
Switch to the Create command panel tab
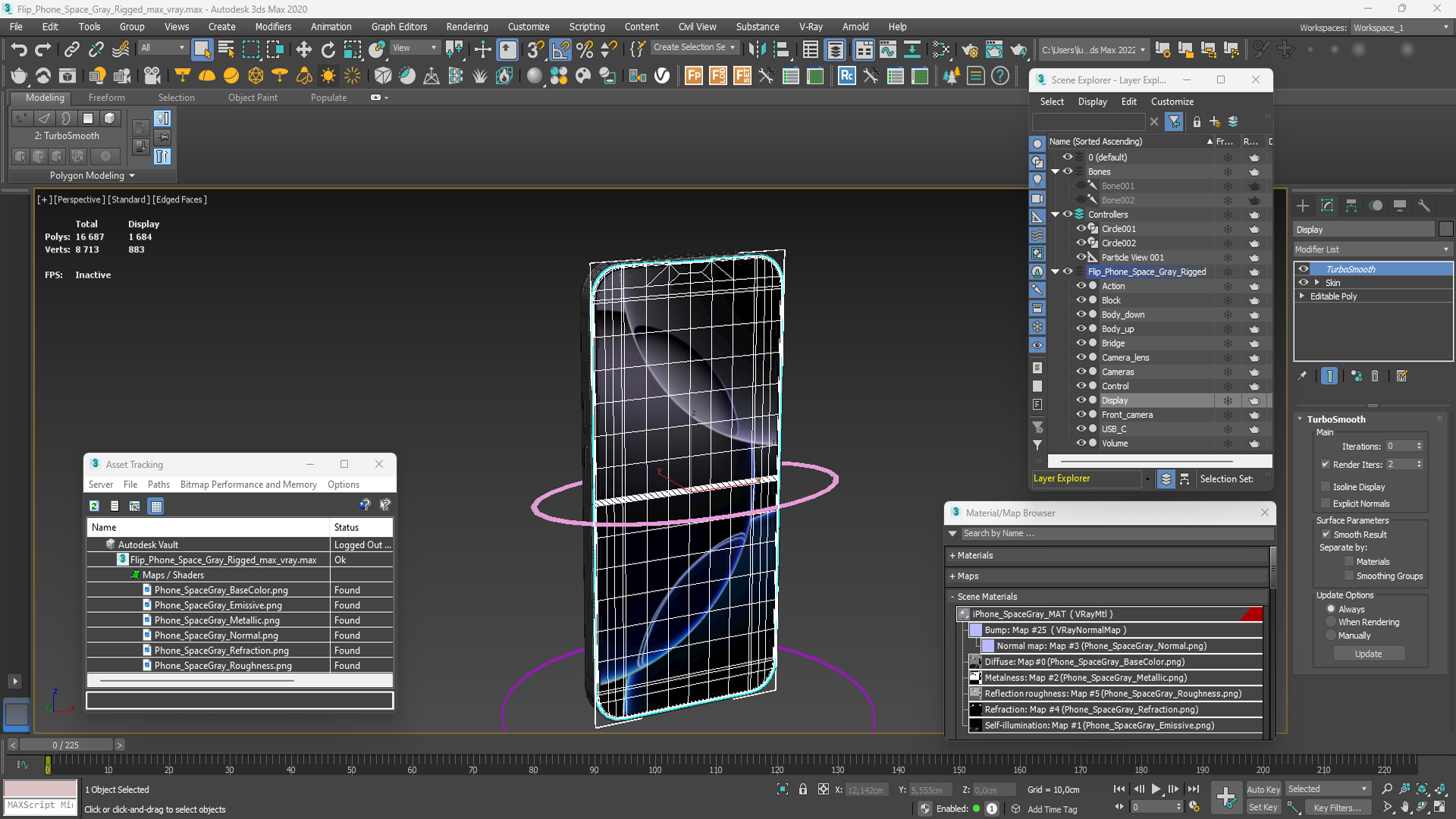point(1303,206)
